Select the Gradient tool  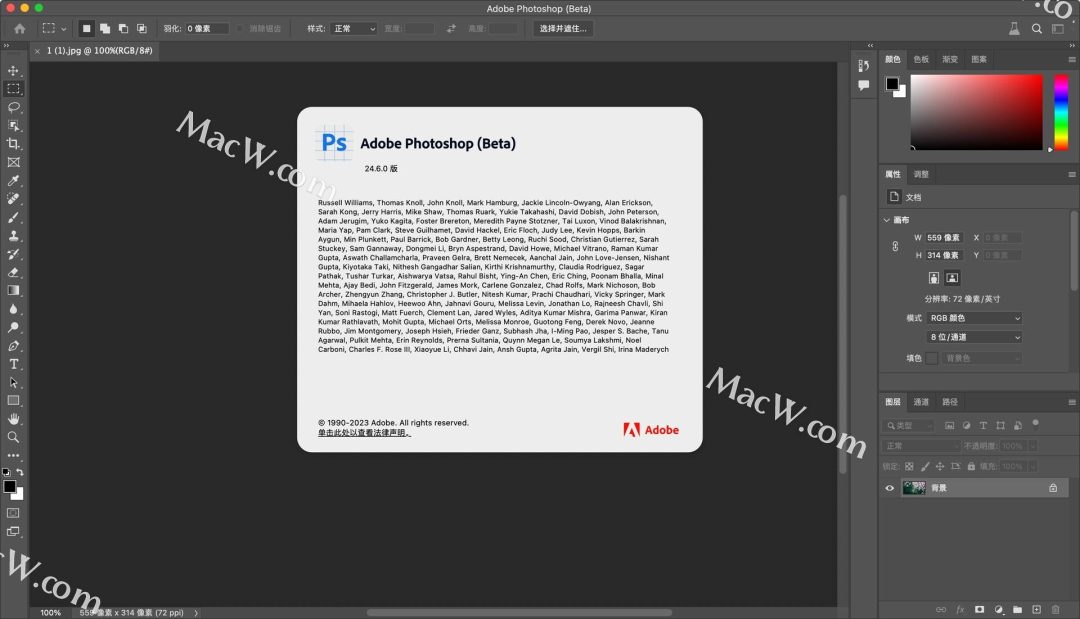(13, 291)
